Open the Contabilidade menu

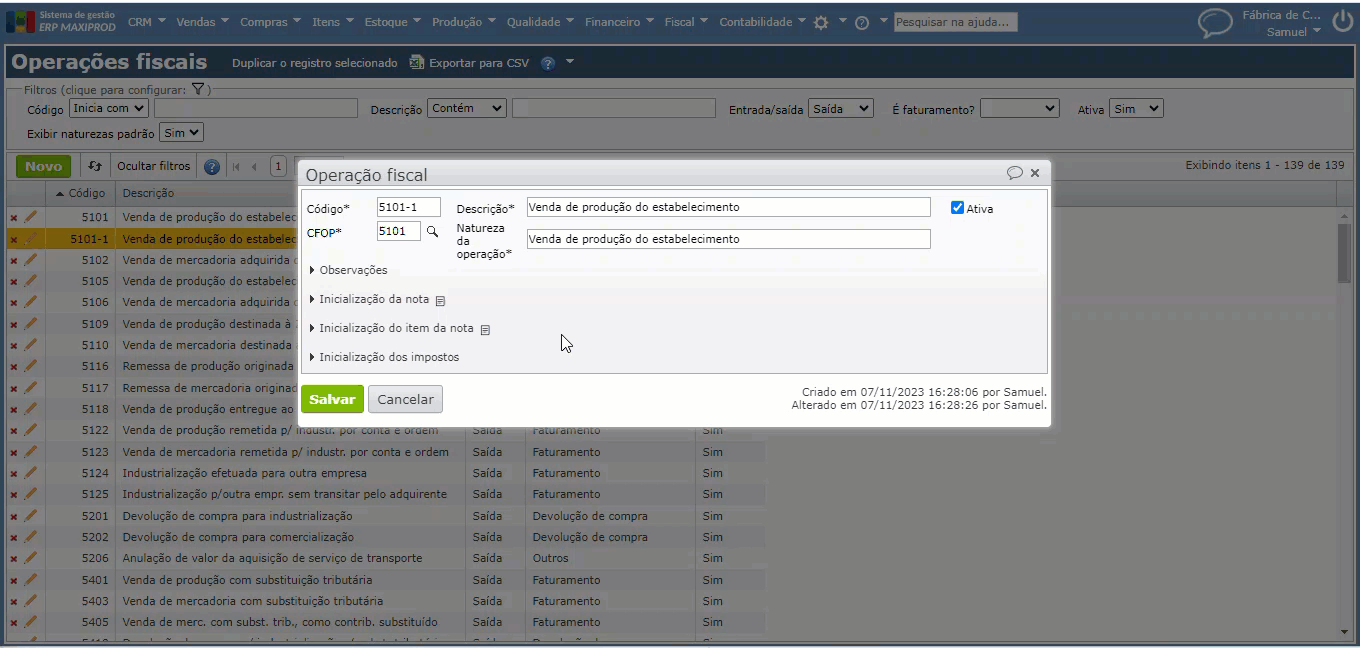click(762, 22)
